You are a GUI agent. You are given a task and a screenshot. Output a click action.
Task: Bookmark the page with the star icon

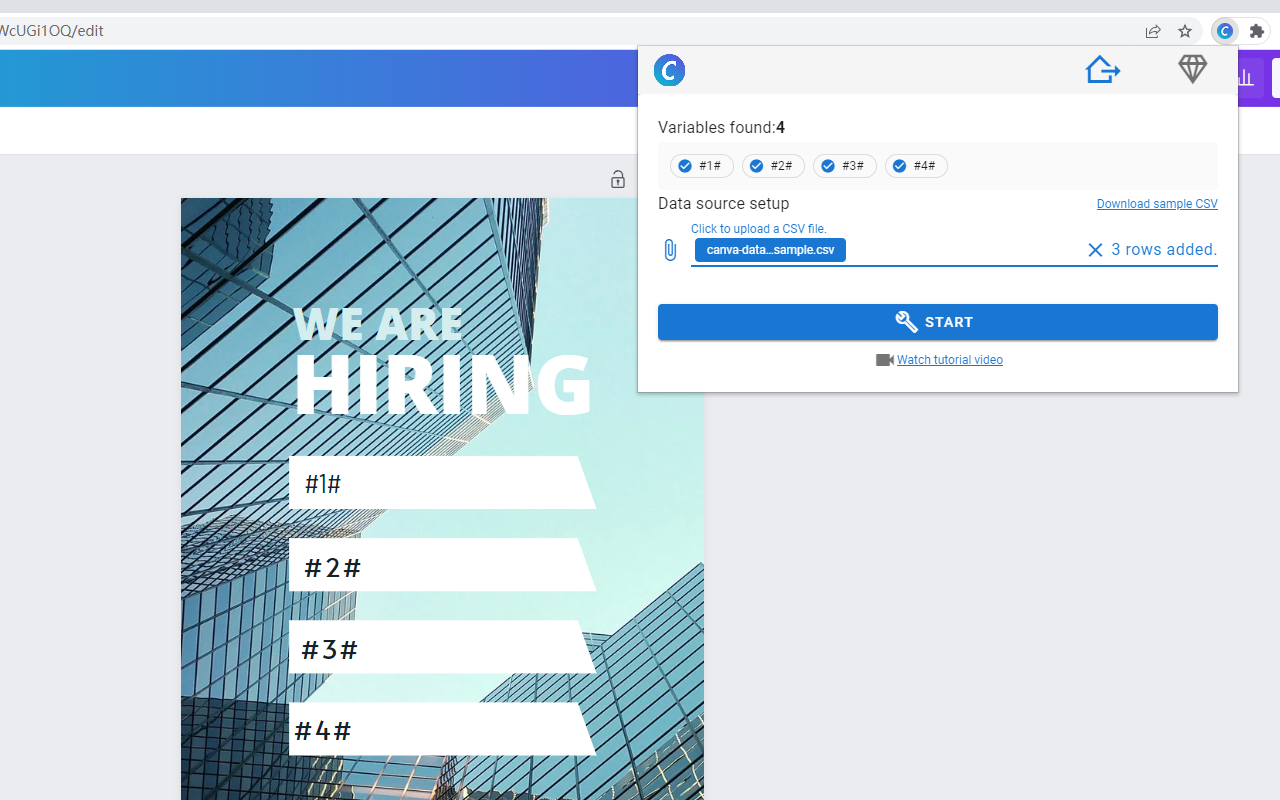pos(1186,31)
